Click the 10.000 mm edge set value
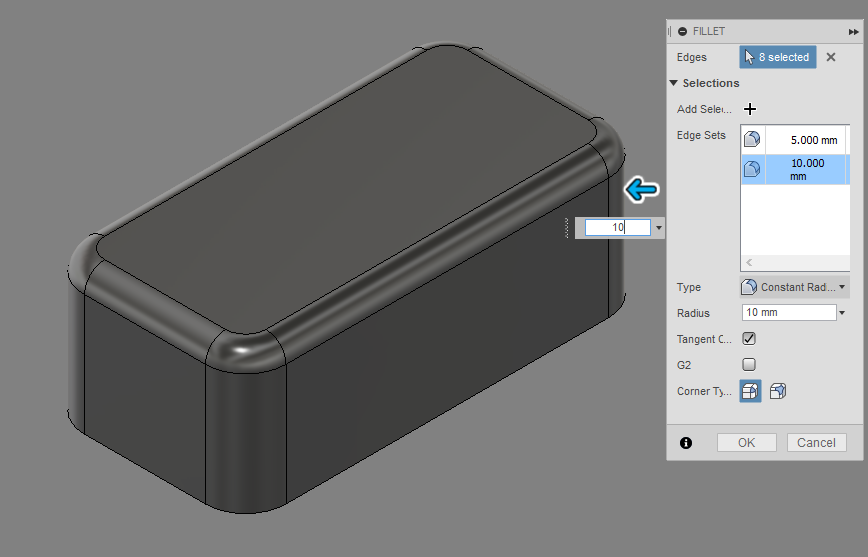The image size is (868, 557). click(x=807, y=169)
